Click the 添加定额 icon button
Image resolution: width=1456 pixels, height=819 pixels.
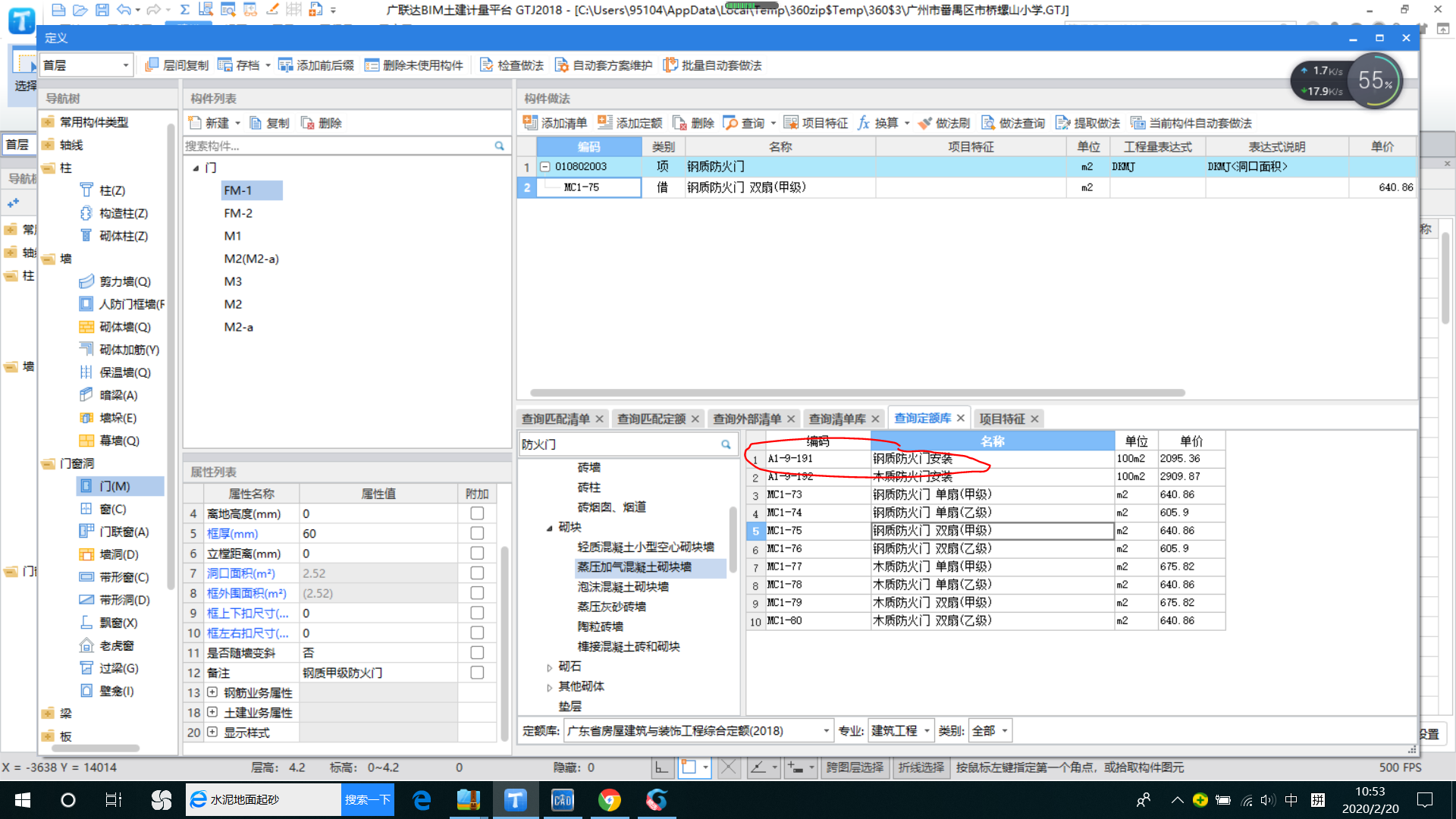(605, 123)
